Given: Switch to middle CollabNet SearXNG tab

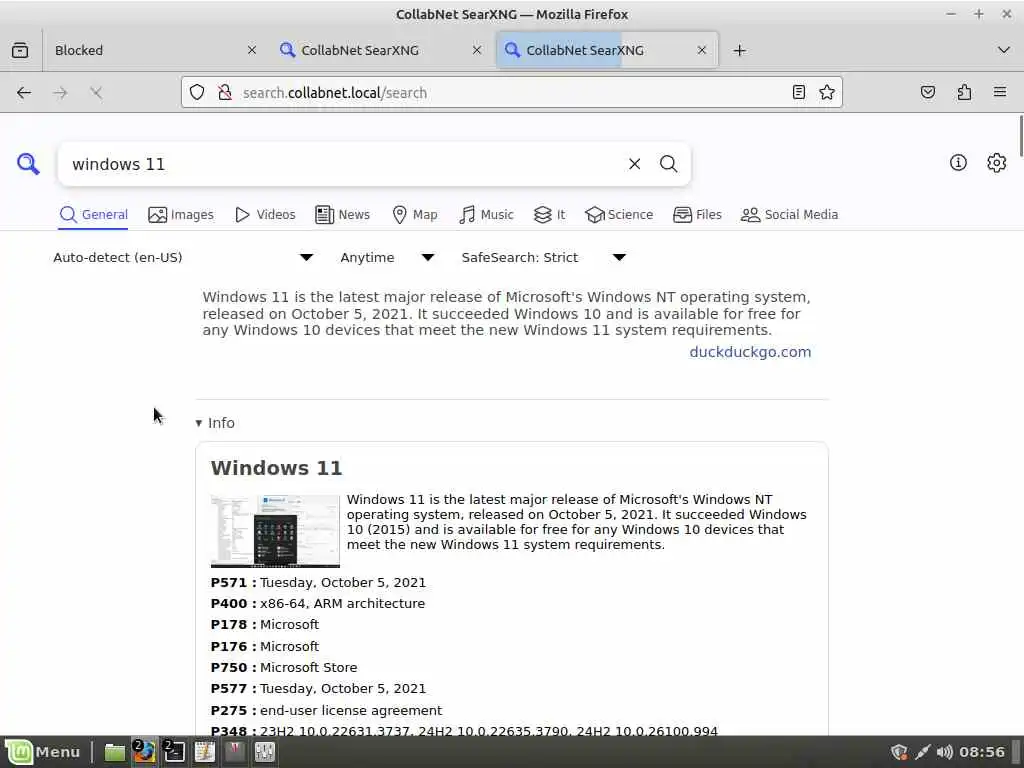Looking at the screenshot, I should point(382,50).
